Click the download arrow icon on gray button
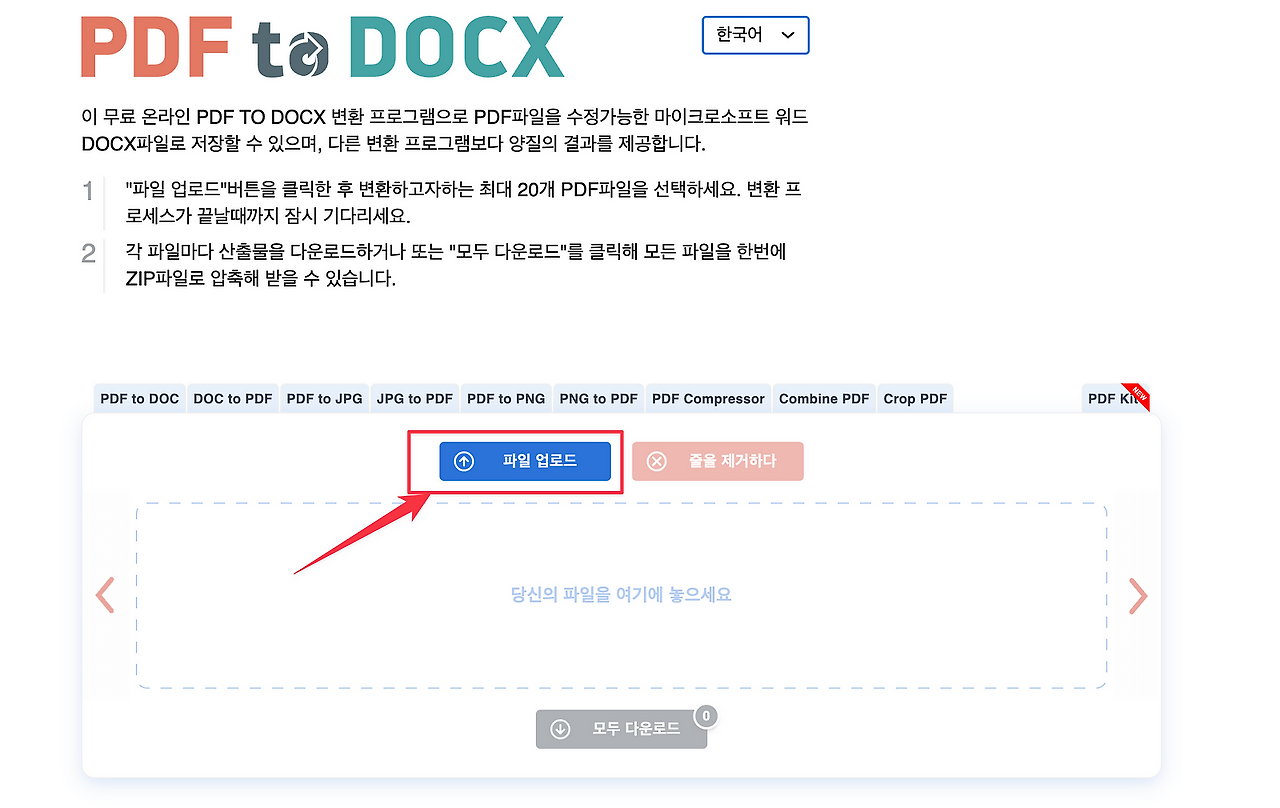1280x808 pixels. (560, 729)
